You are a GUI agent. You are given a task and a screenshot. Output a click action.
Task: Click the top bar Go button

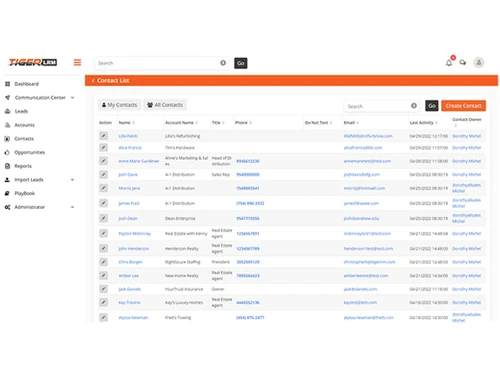(241, 63)
